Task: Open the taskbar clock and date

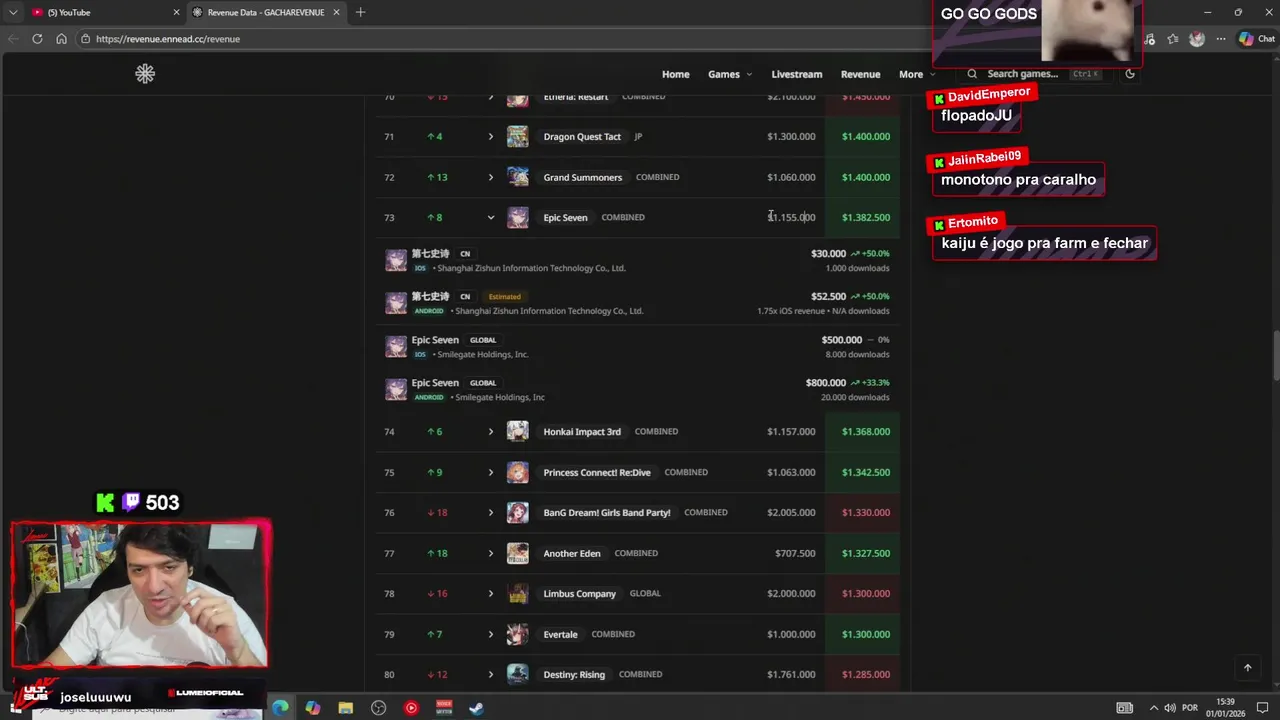Action: (1226, 708)
